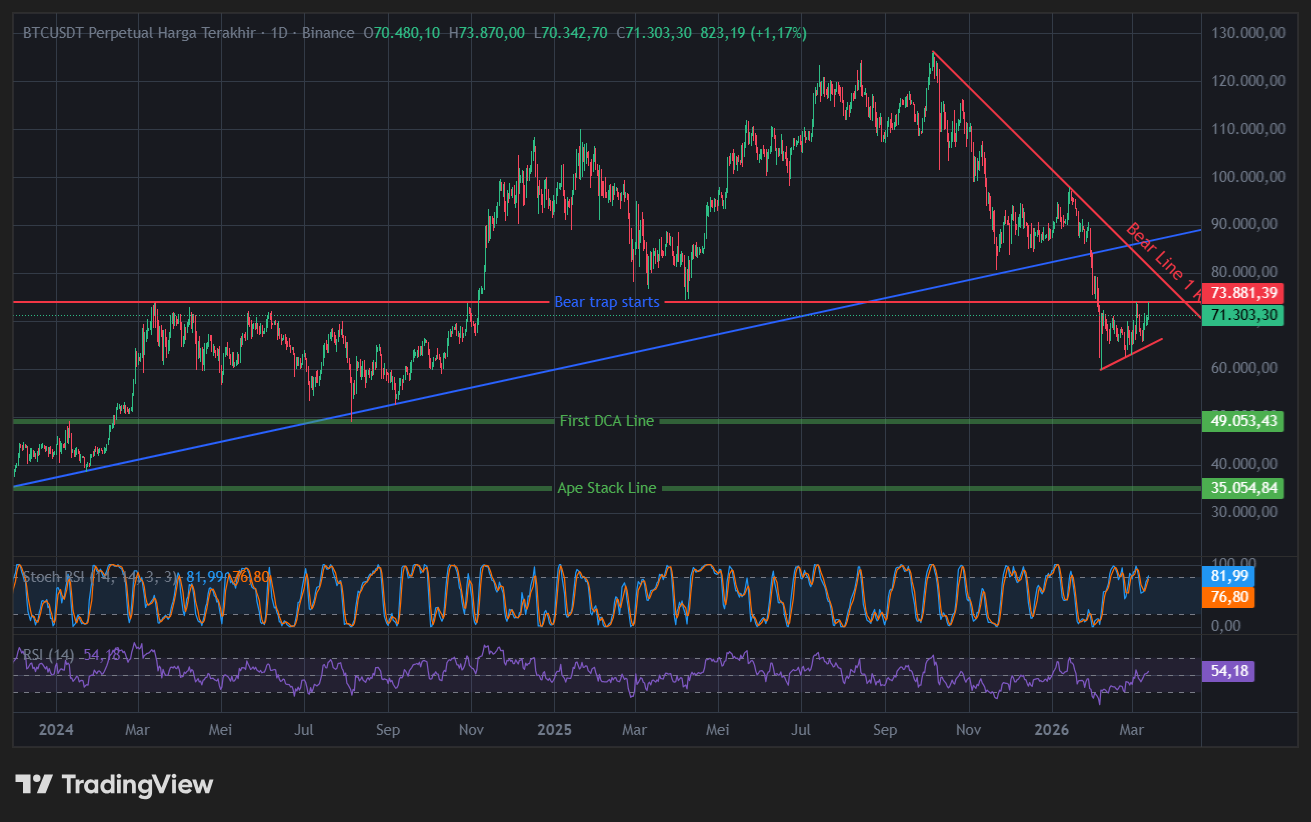Click the red 73.881,39 price tag
1311x822 pixels.
coord(1241,293)
